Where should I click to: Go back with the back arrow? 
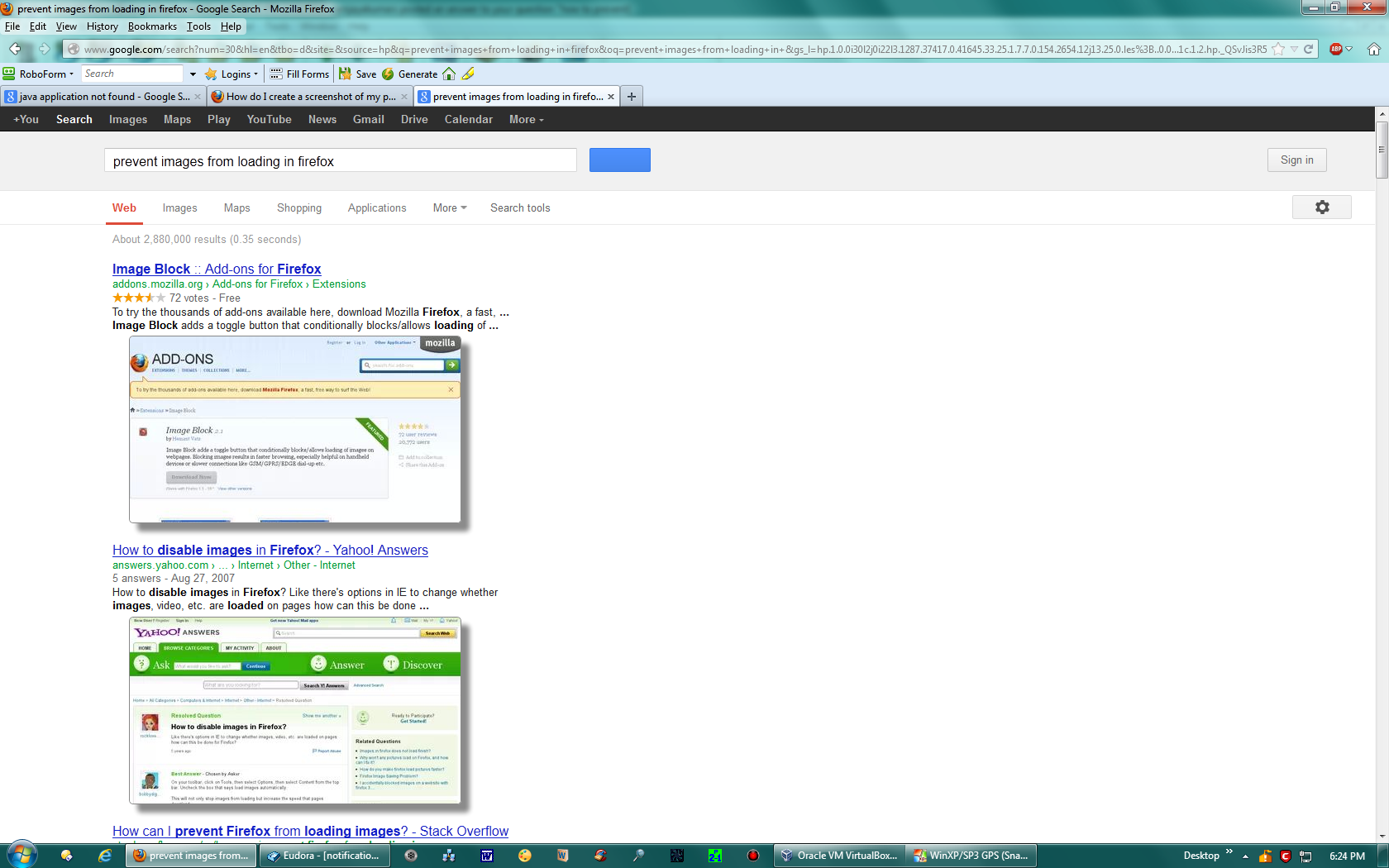(15, 50)
